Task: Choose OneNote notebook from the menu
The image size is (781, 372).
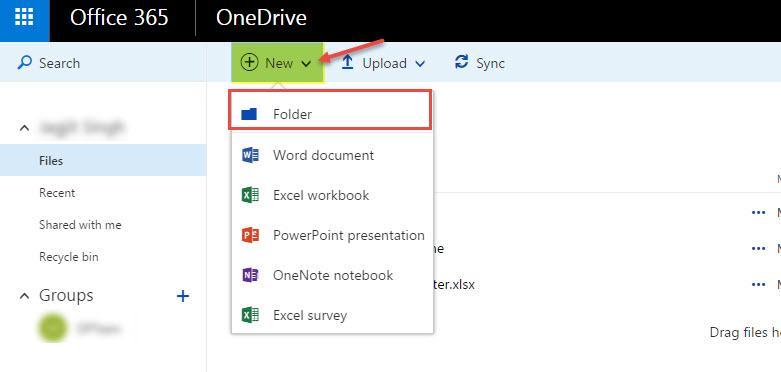Action: click(333, 275)
